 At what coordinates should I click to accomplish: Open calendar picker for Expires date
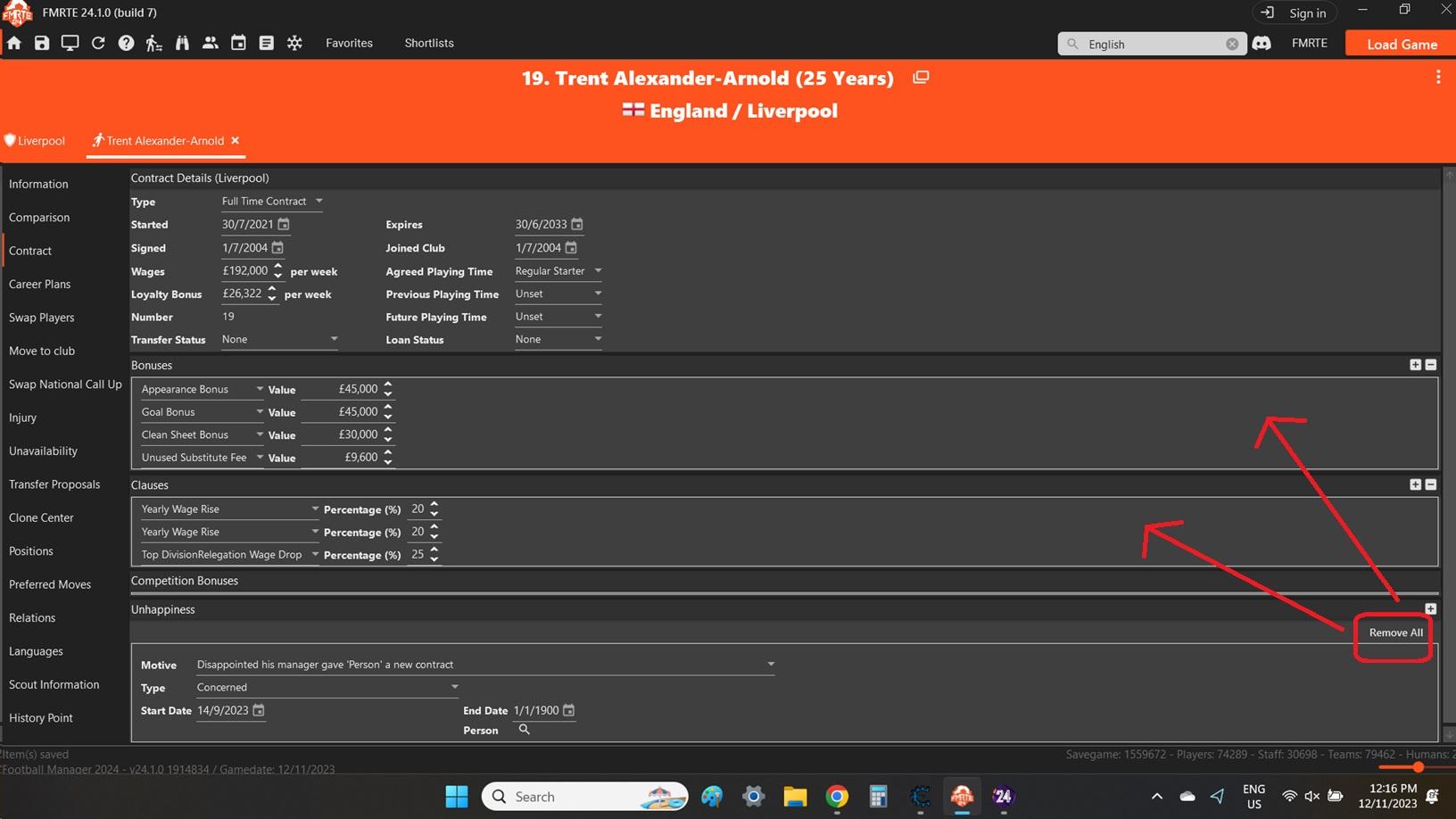tap(577, 224)
